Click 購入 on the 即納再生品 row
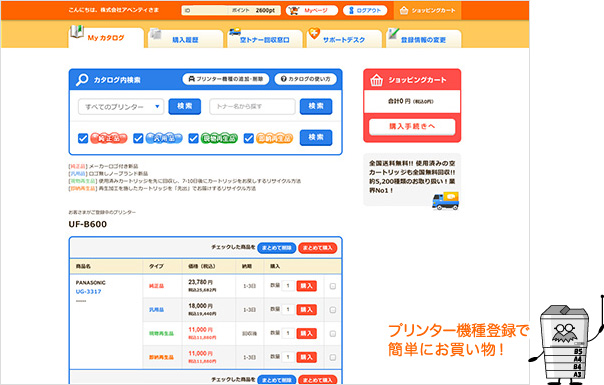This screenshot has height=385, width=604. coord(307,357)
